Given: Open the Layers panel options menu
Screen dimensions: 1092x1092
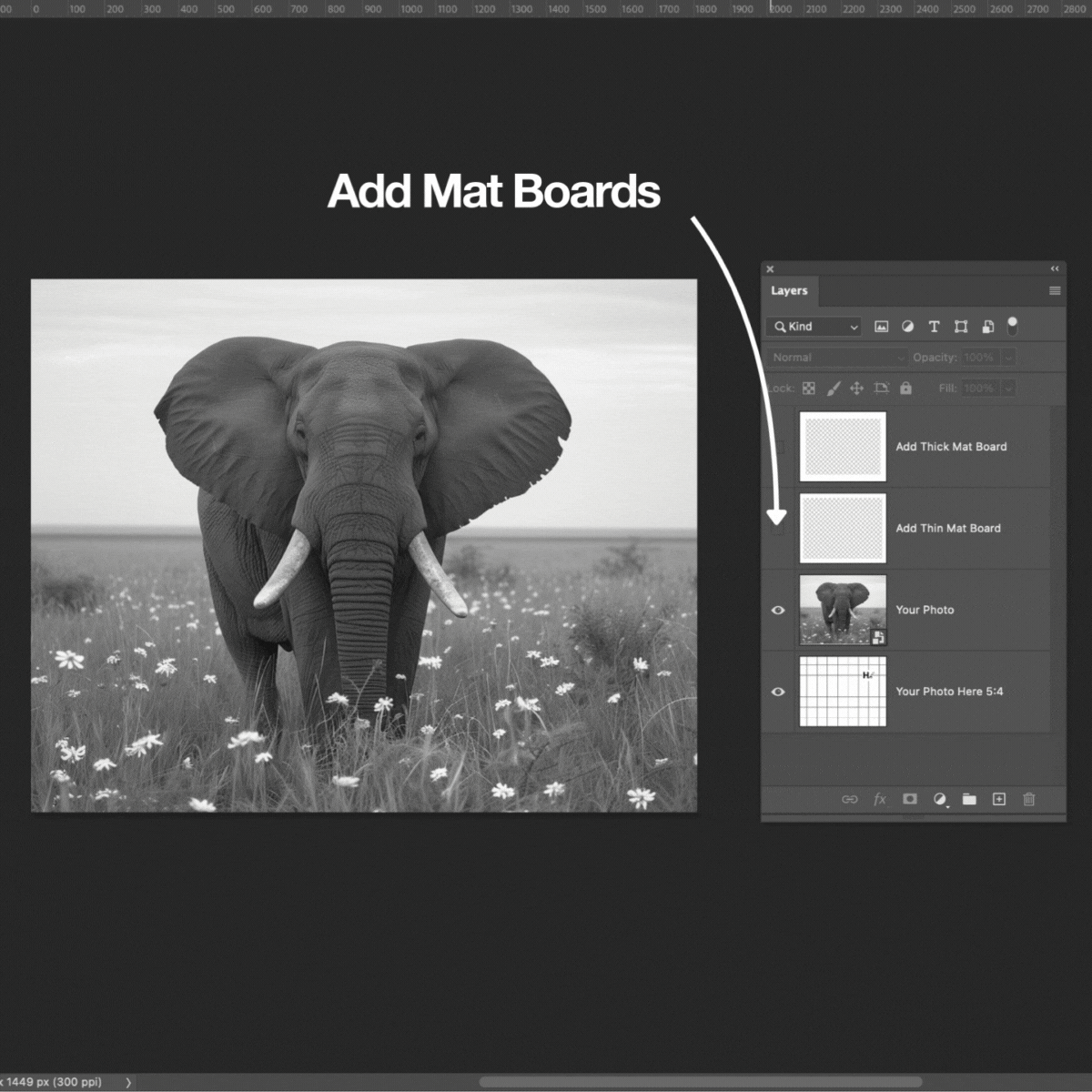Looking at the screenshot, I should pos(1055,291).
